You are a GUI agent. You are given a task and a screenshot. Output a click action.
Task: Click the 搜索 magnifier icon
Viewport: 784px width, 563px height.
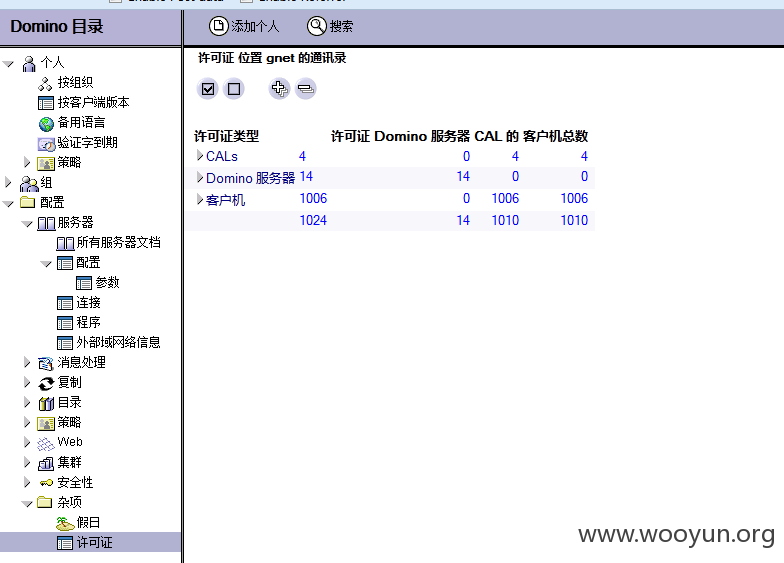tap(316, 26)
